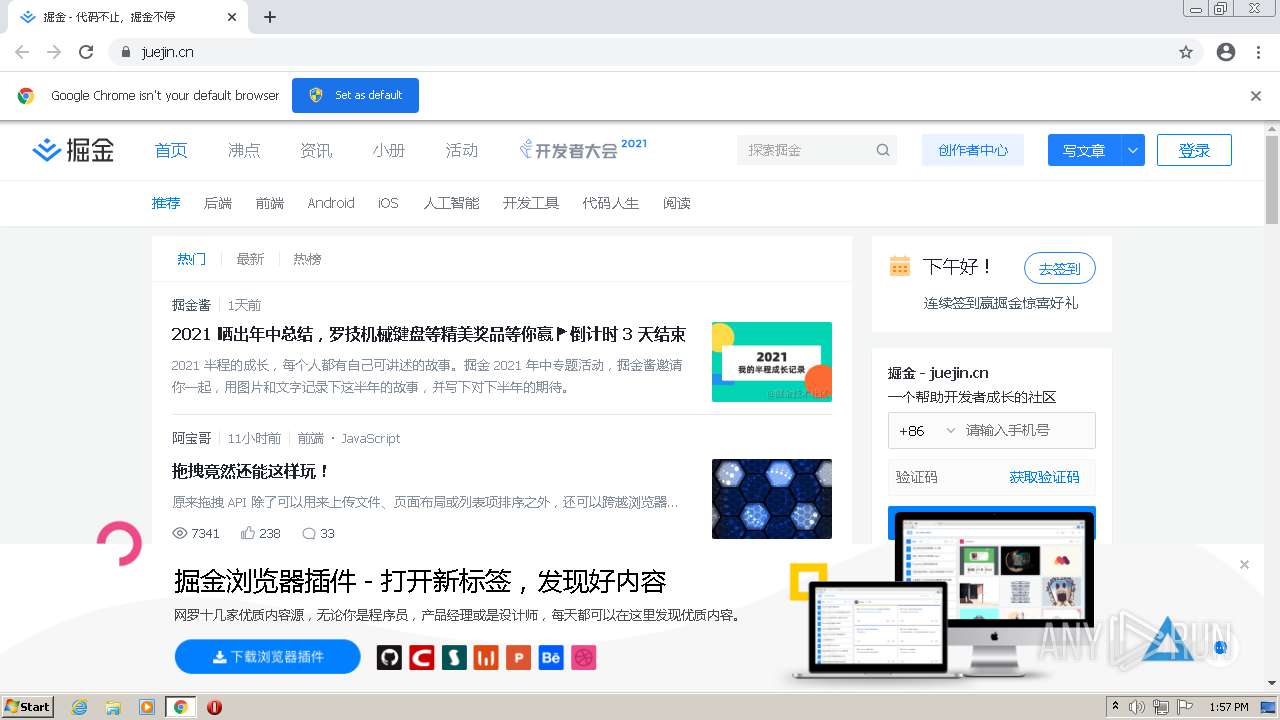This screenshot has height=720, width=1280.
Task: Switch to the 阅读 category tab
Action: [677, 203]
